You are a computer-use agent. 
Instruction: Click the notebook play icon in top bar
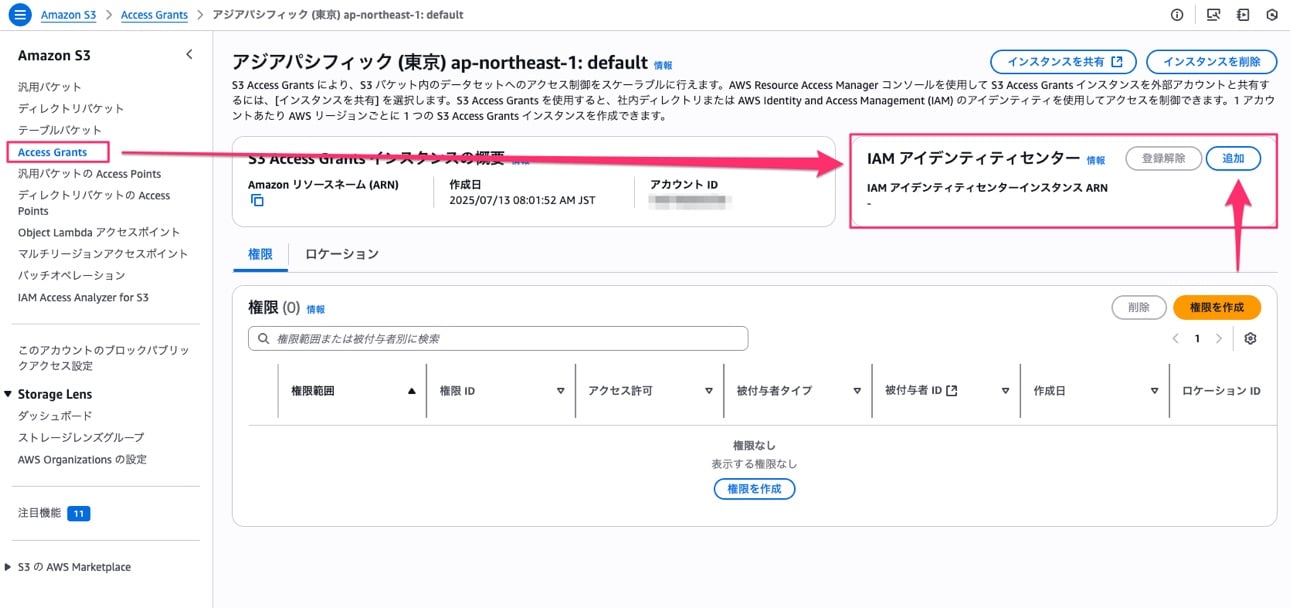tap(1243, 15)
